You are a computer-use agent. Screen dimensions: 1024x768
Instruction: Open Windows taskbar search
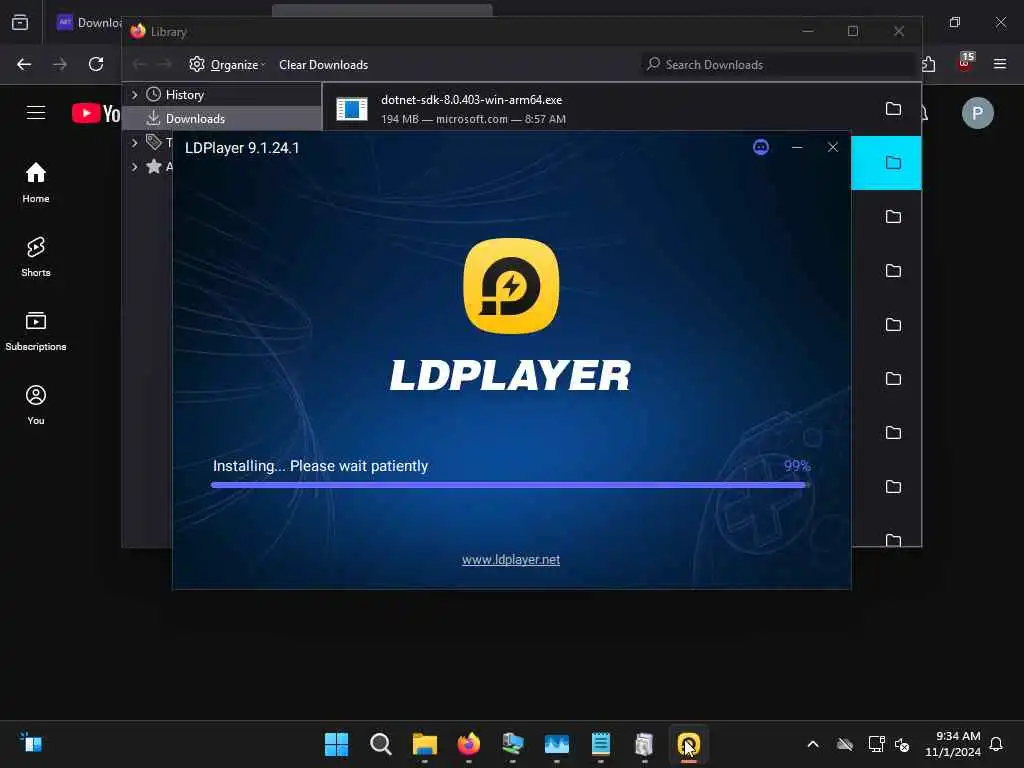click(x=380, y=744)
